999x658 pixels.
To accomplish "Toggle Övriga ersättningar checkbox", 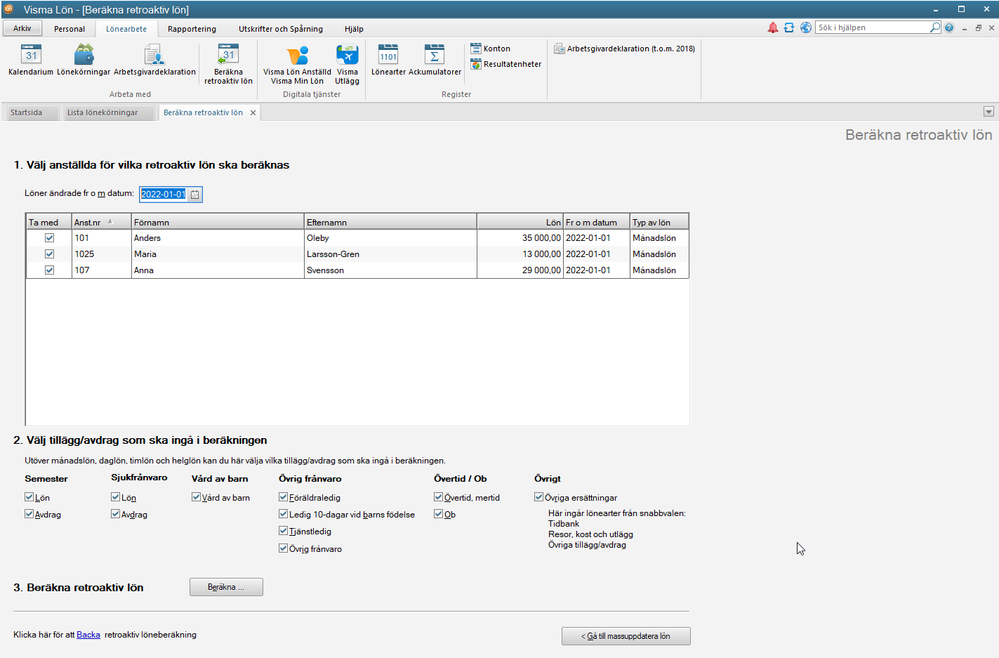I will tap(539, 497).
